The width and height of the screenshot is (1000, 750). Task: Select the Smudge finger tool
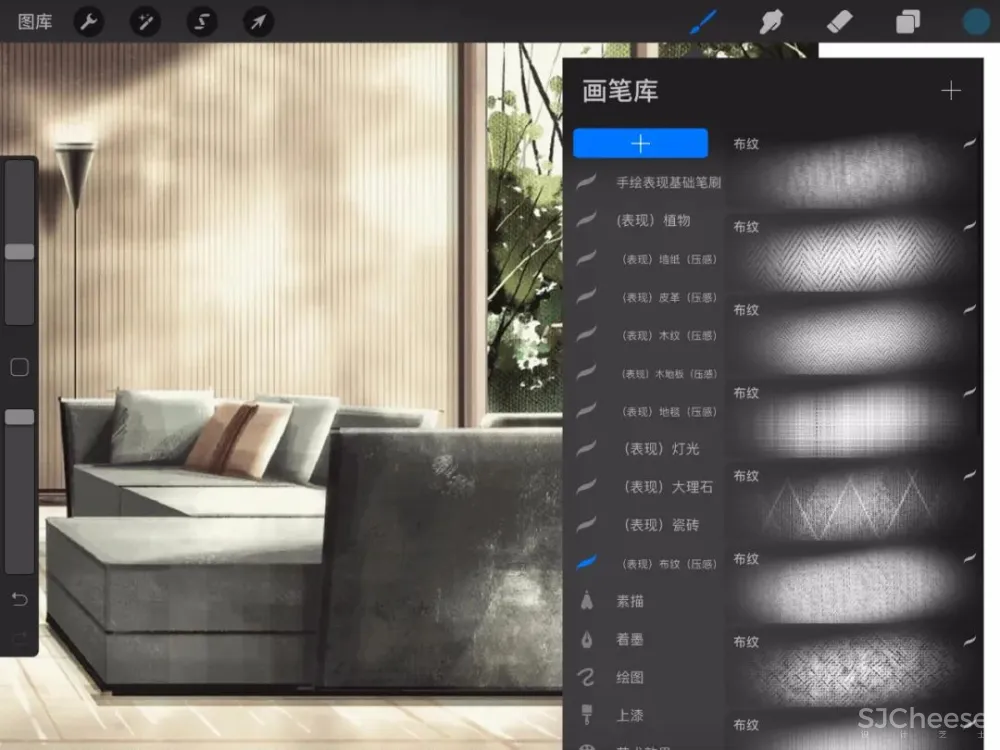coord(770,21)
